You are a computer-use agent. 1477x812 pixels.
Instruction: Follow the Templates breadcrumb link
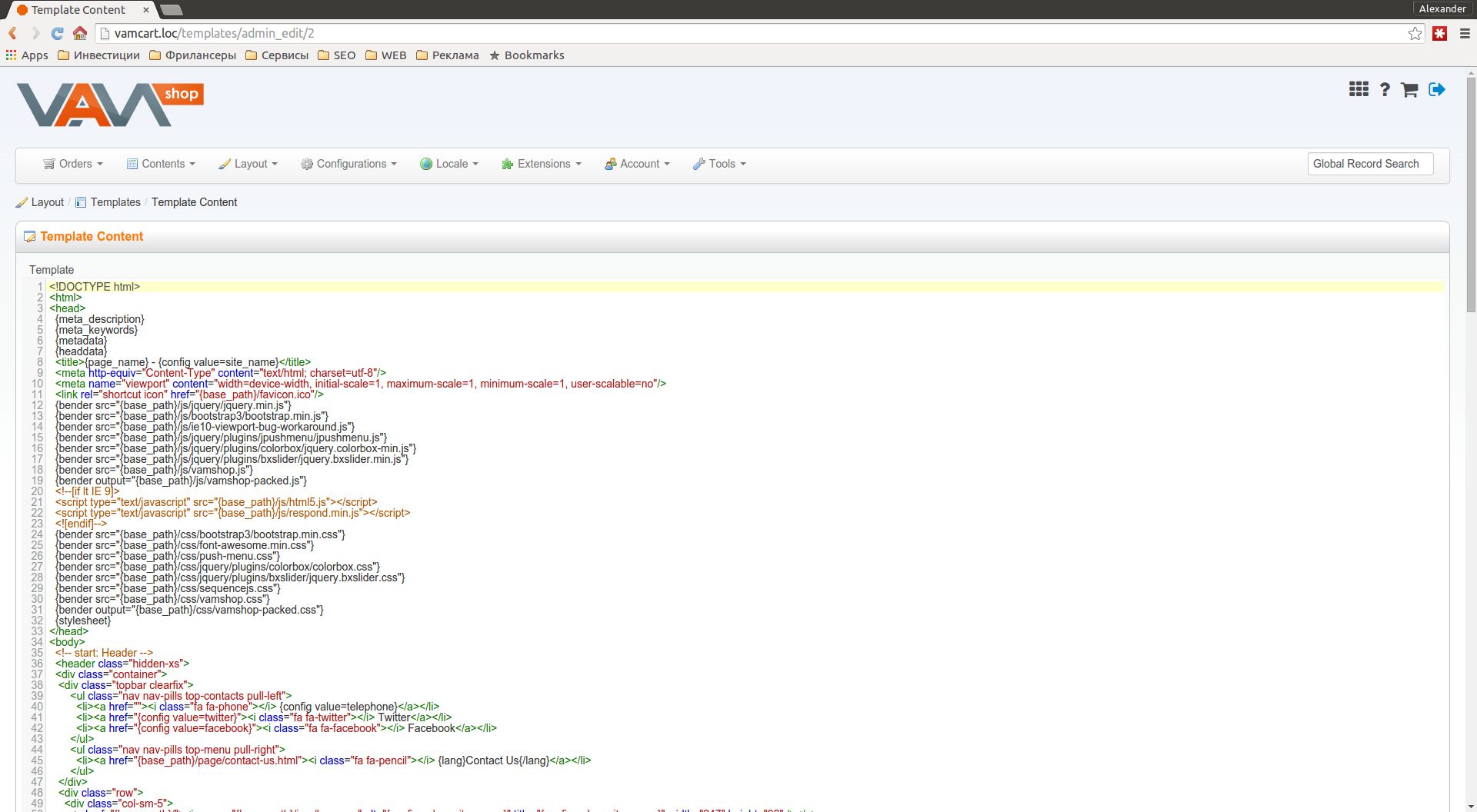pyautogui.click(x=115, y=202)
